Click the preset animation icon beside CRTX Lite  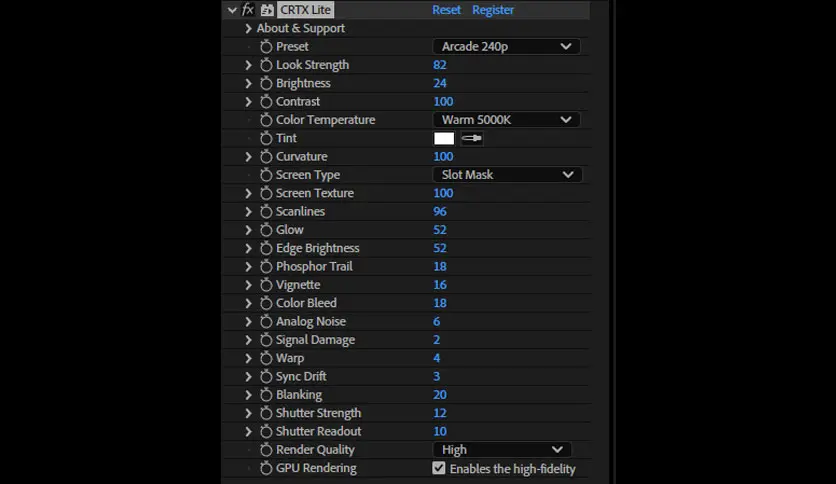click(267, 10)
